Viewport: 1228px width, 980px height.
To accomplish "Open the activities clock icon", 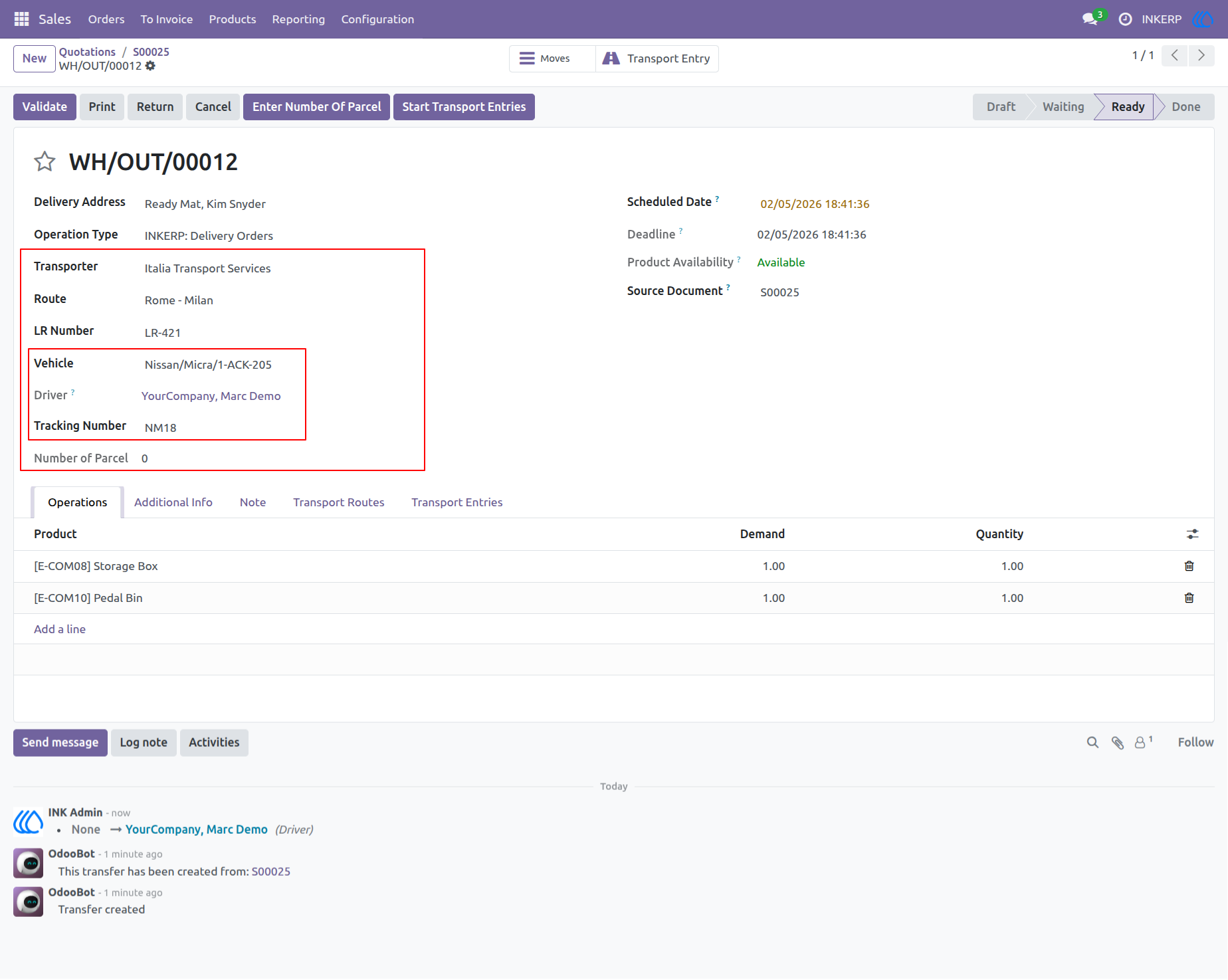I will [x=1125, y=19].
